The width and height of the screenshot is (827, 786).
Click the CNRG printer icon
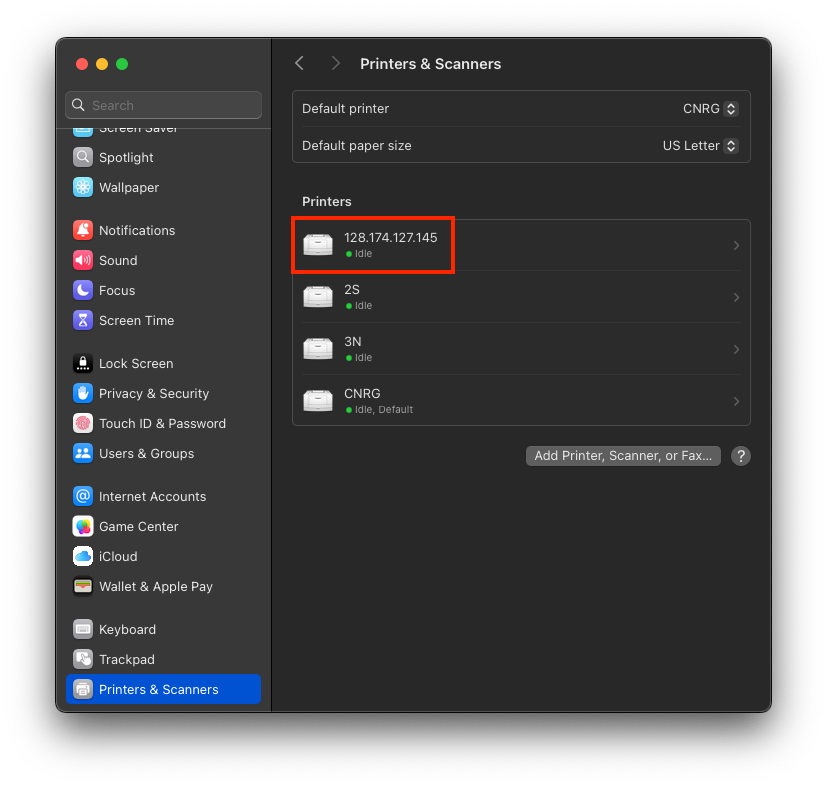(x=318, y=400)
